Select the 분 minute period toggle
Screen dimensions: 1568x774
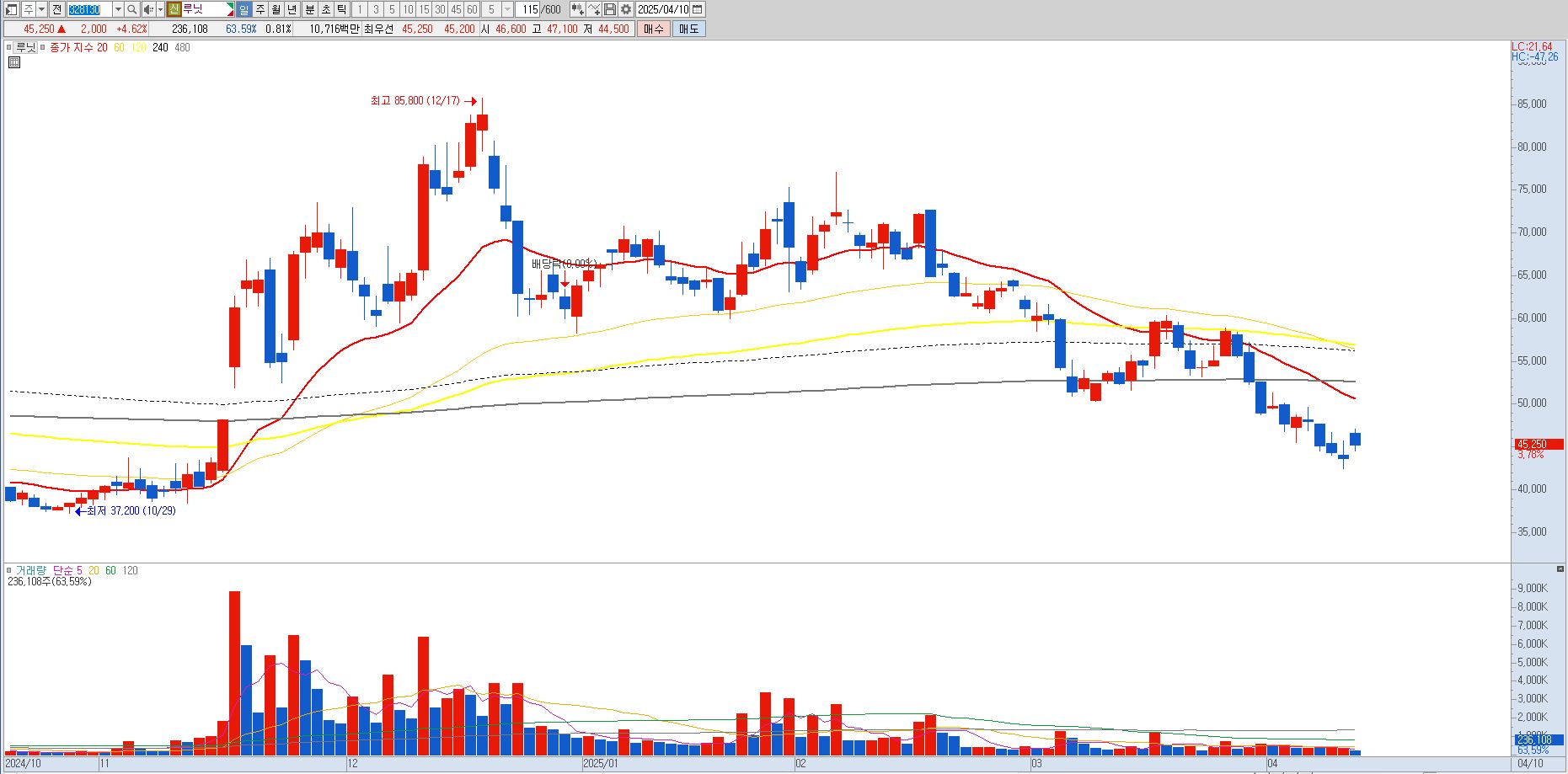310,9
